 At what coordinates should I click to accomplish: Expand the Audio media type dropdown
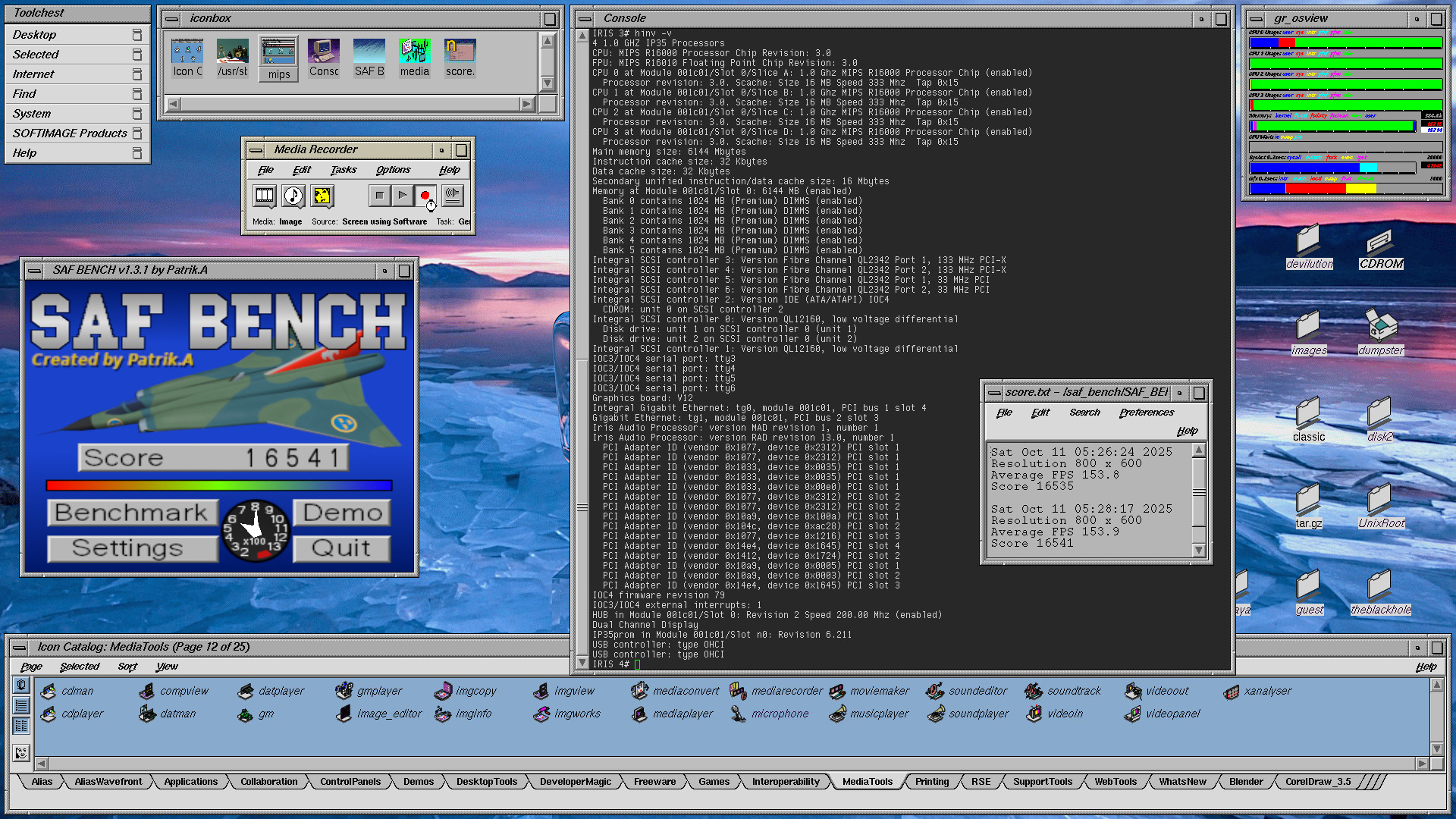[x=293, y=196]
